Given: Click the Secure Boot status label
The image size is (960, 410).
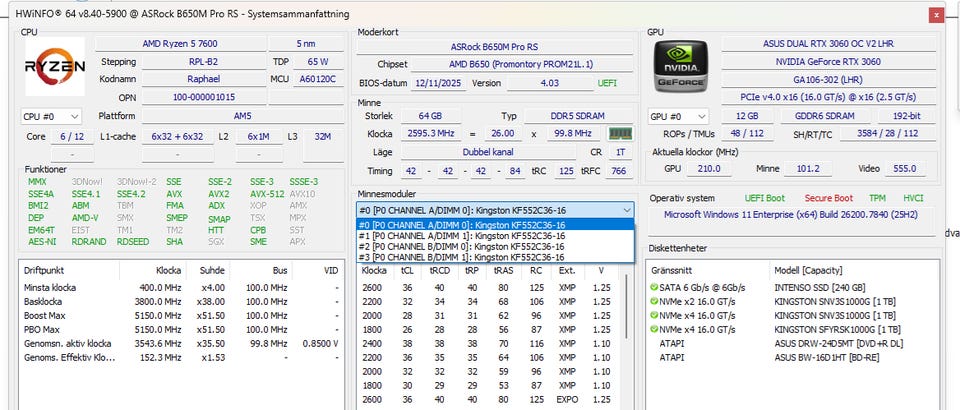Looking at the screenshot, I should click(x=828, y=198).
